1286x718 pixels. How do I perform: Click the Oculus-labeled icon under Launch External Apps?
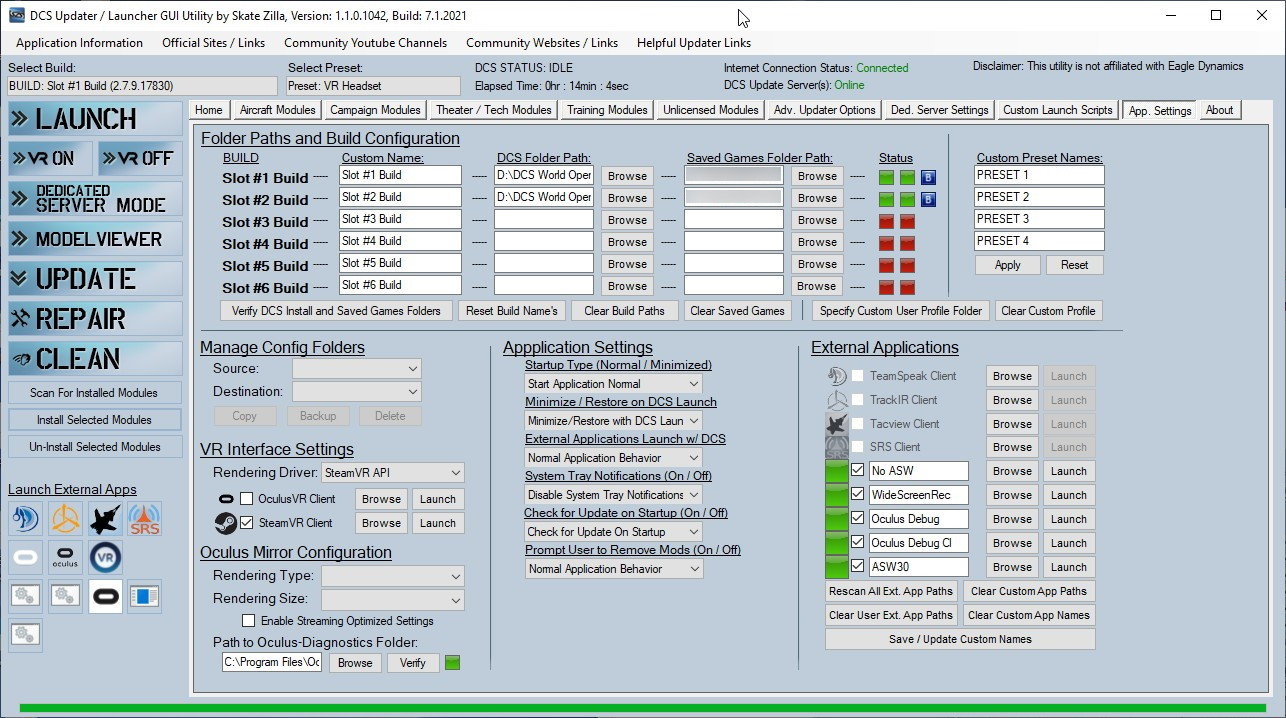pyautogui.click(x=65, y=557)
